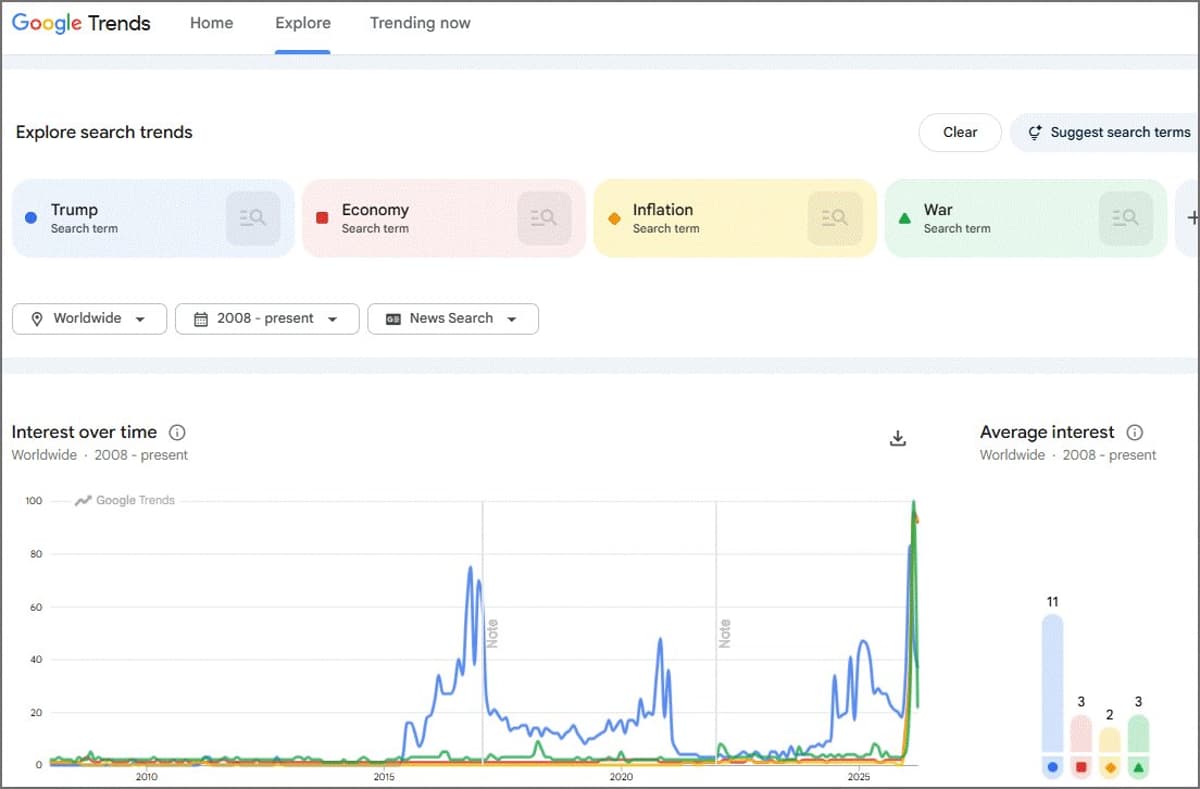Image resolution: width=1200 pixels, height=789 pixels.
Task: Click the second Note marker near 2022
Action: click(x=725, y=633)
